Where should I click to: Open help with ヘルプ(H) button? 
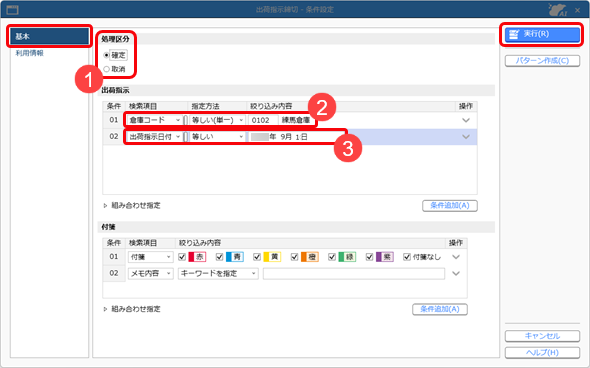tap(542, 353)
